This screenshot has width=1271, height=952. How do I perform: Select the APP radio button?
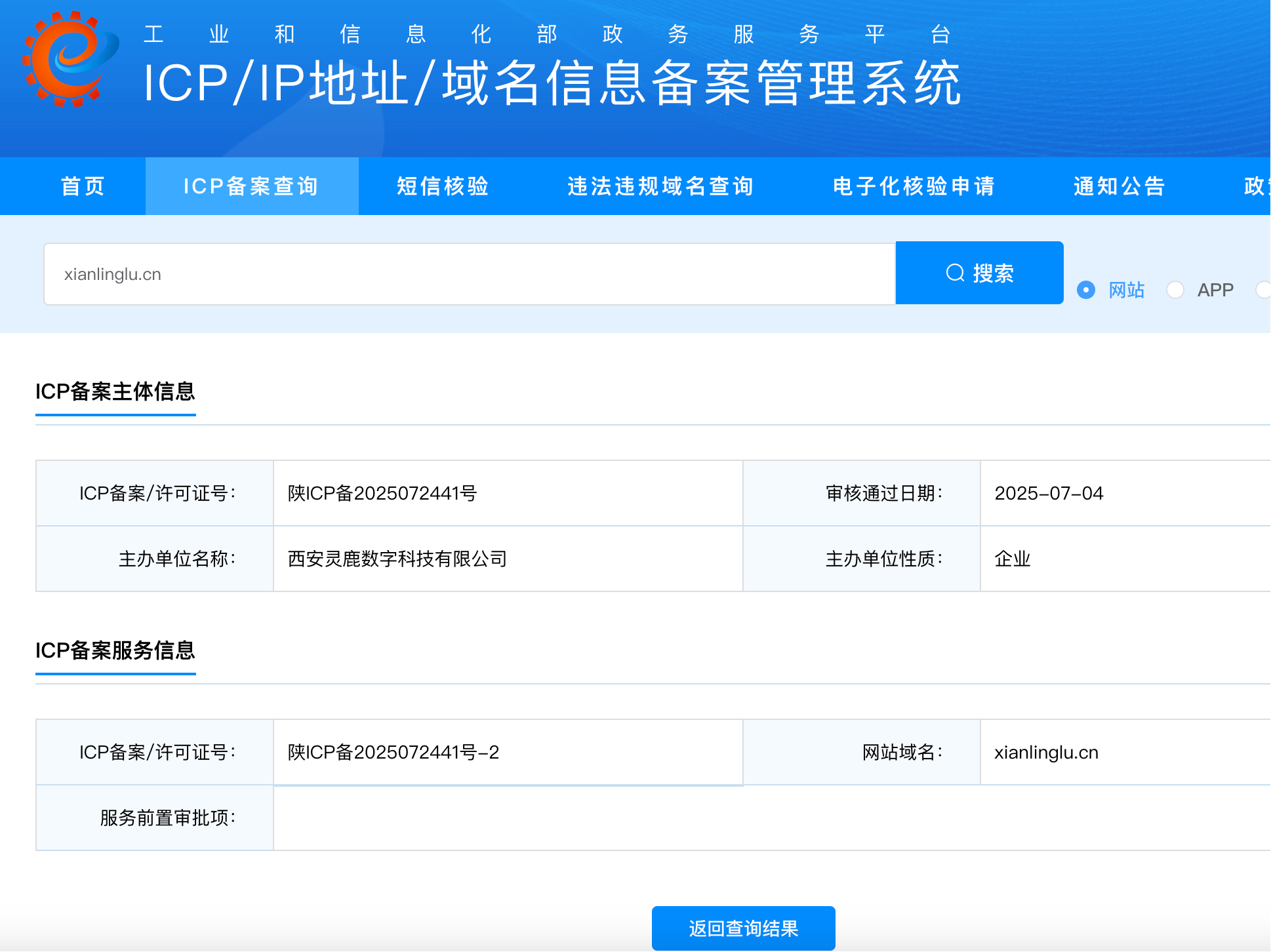pyautogui.click(x=1175, y=290)
